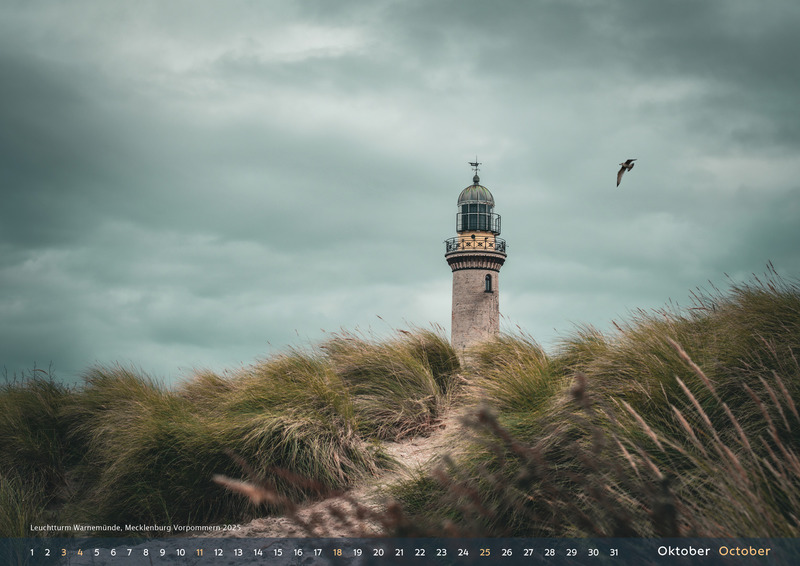Click the small window on lighthouse tower
800x566 pixels.
(488, 283)
